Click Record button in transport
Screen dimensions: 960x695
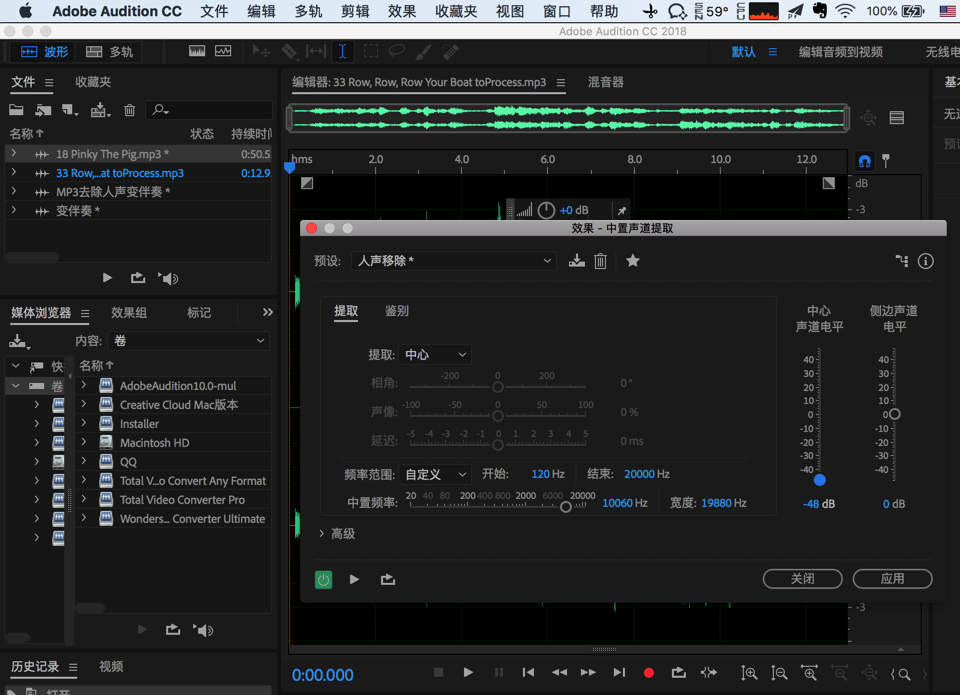[x=649, y=673]
